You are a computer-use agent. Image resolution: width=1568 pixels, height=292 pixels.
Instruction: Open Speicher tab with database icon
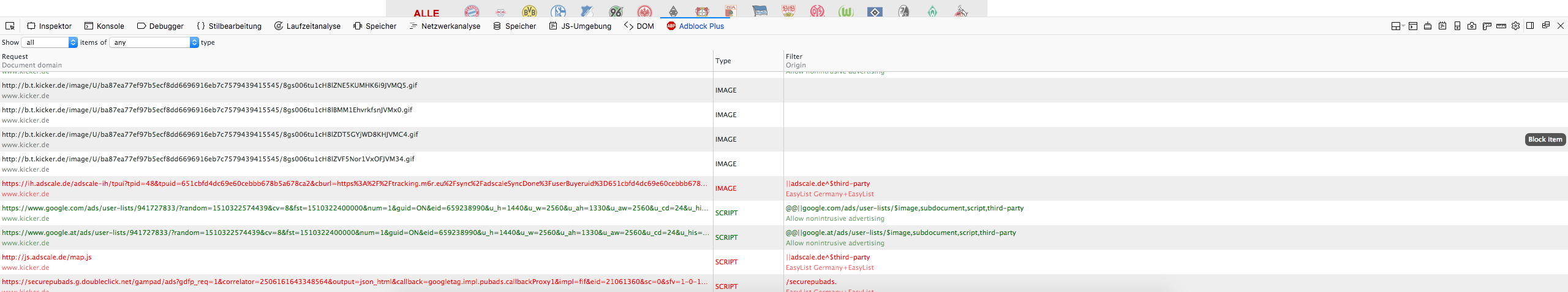click(514, 26)
